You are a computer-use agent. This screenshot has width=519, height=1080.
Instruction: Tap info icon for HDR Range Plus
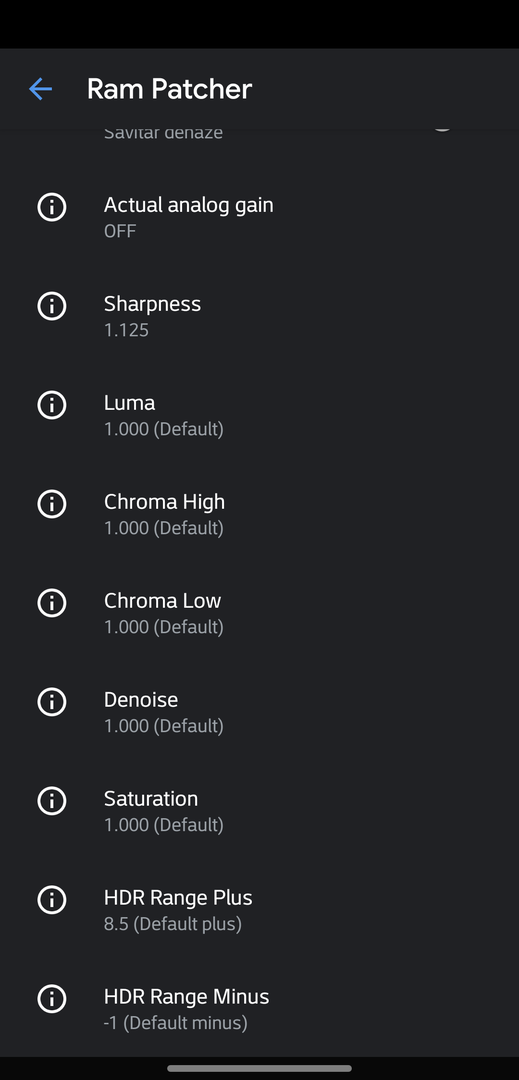click(52, 900)
